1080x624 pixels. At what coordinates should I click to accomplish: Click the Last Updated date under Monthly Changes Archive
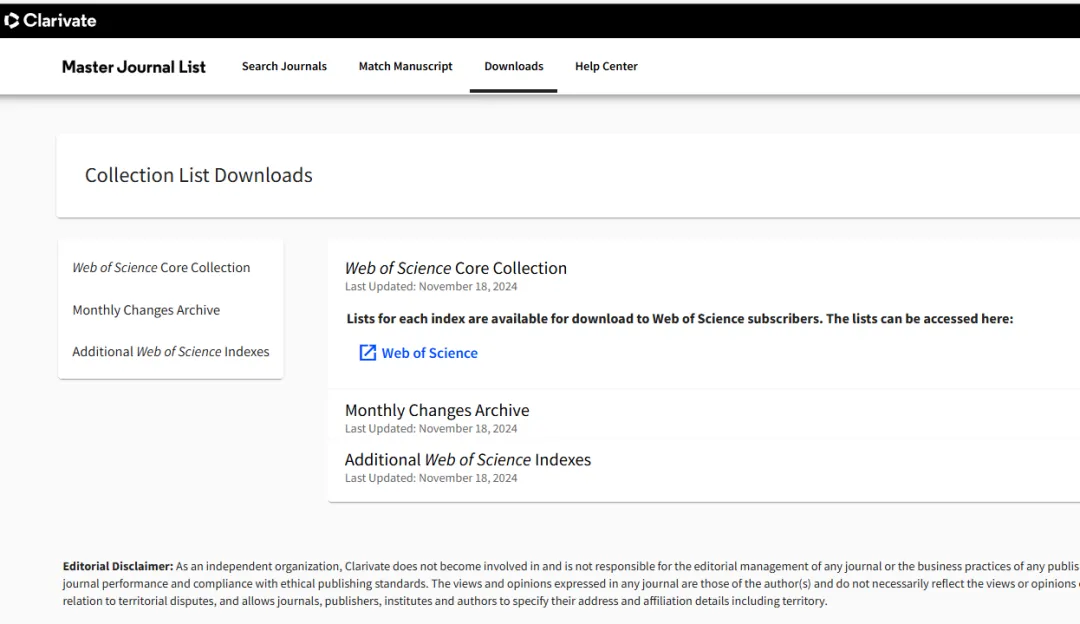coord(430,428)
